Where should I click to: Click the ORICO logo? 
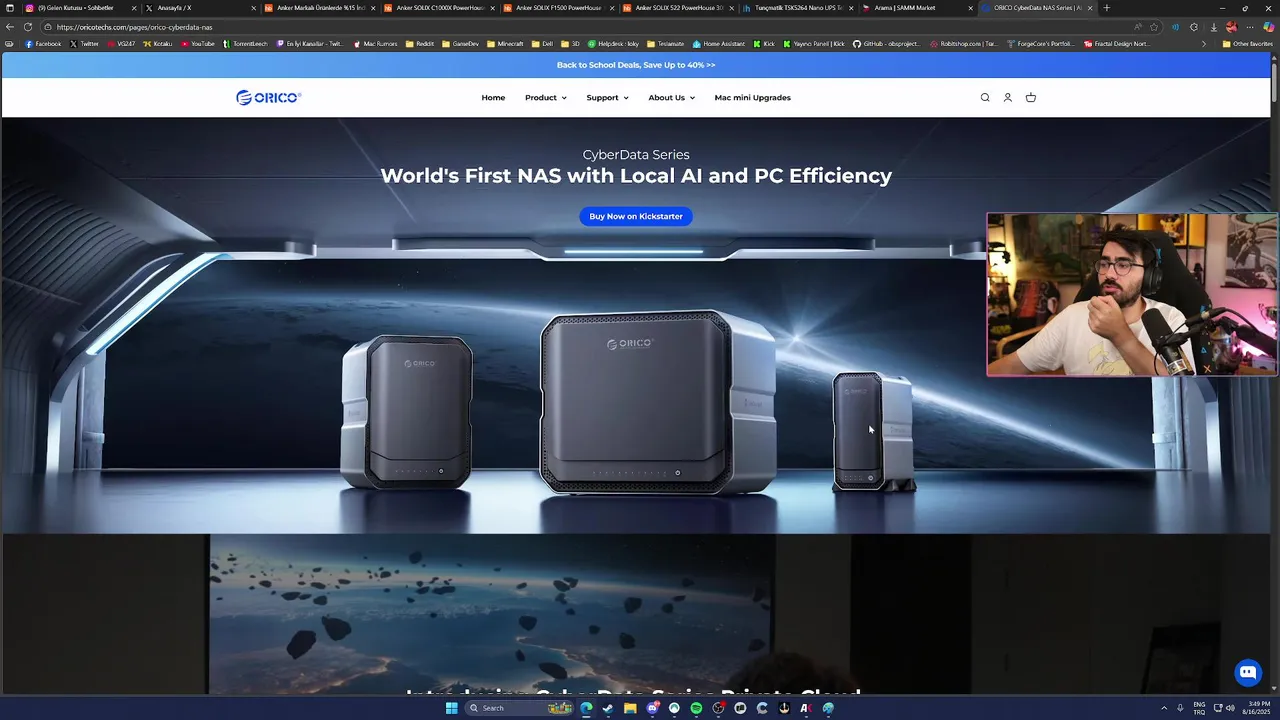point(269,97)
